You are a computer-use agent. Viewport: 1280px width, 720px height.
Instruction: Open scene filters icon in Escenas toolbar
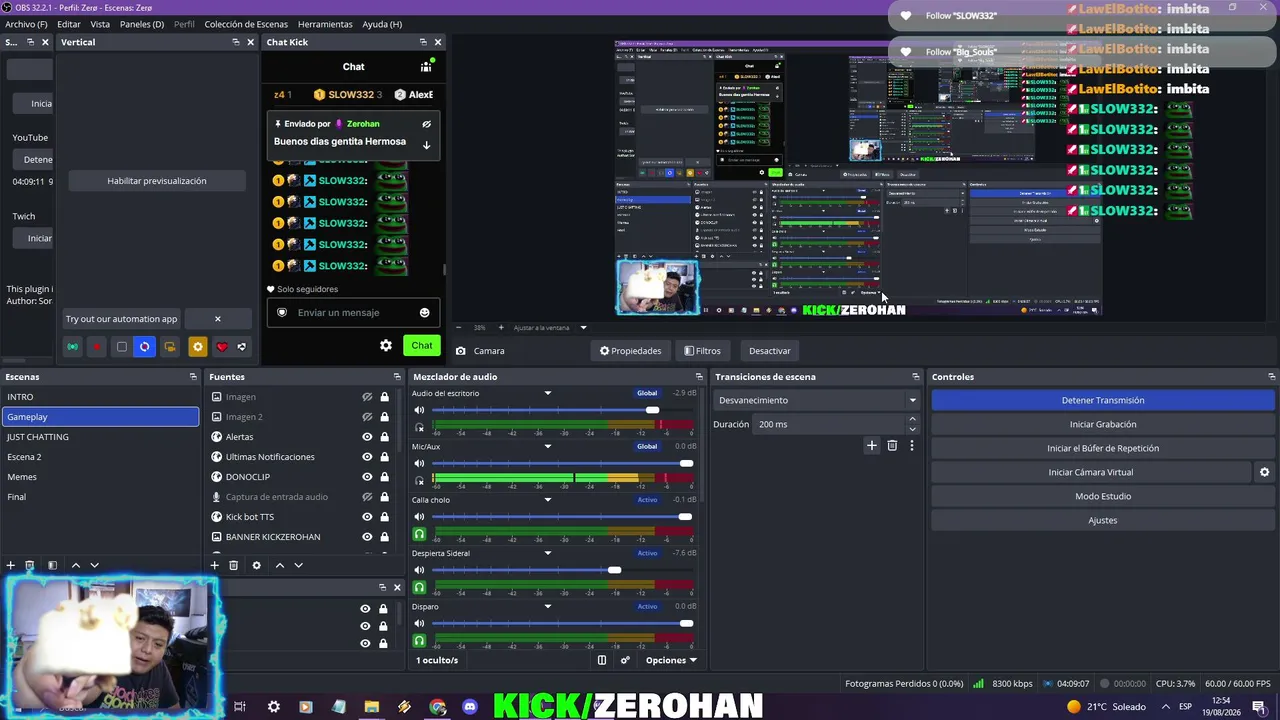pos(52,565)
